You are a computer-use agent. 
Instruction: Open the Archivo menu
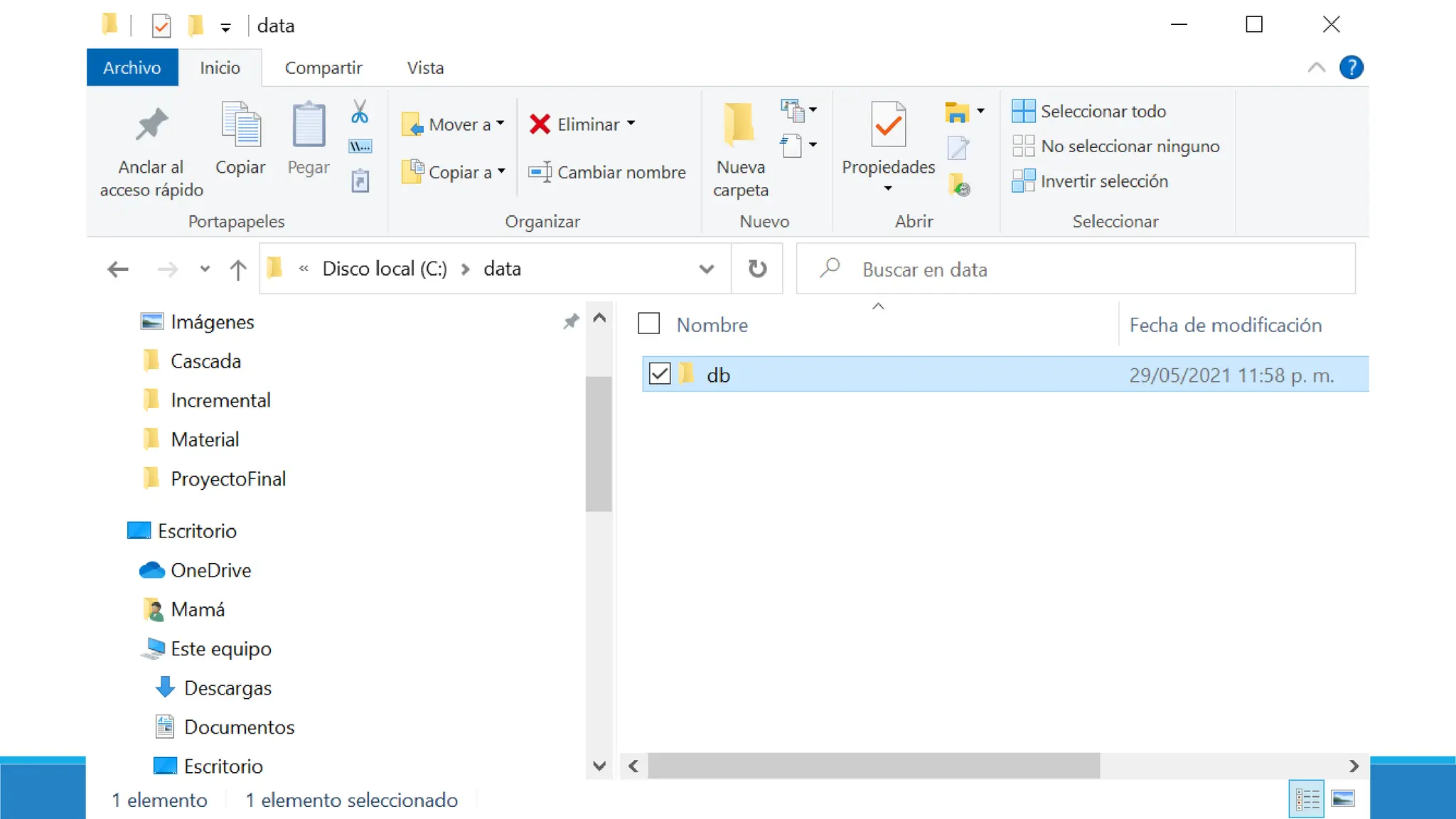[x=132, y=68]
